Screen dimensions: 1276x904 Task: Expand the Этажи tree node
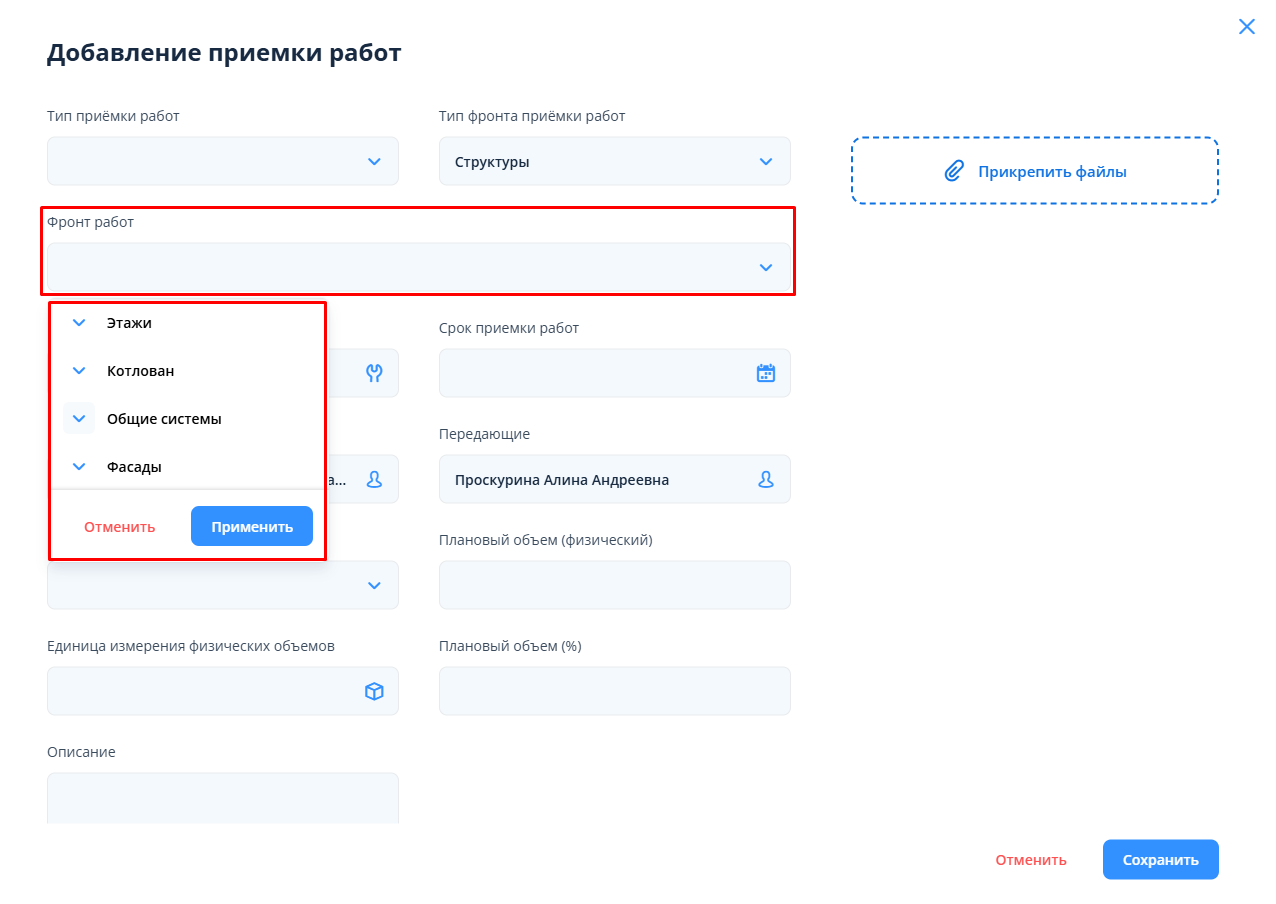80,323
